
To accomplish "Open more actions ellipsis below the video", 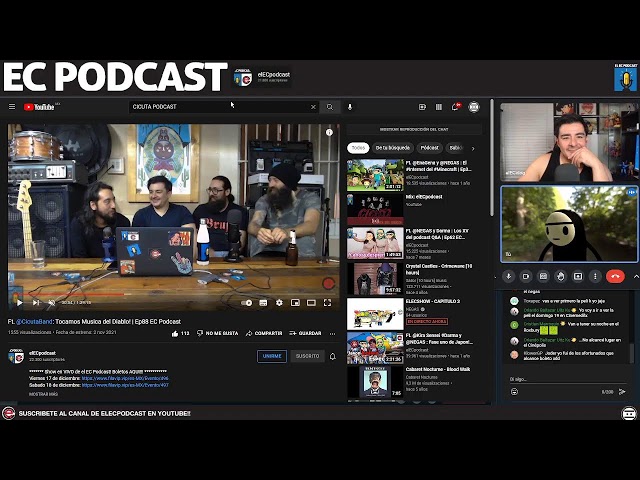I will point(333,333).
